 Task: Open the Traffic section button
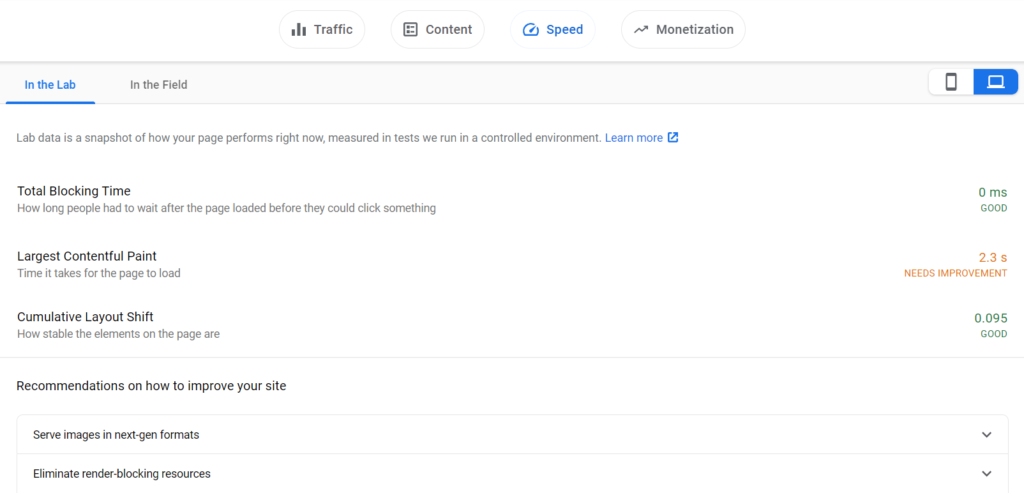[322, 29]
